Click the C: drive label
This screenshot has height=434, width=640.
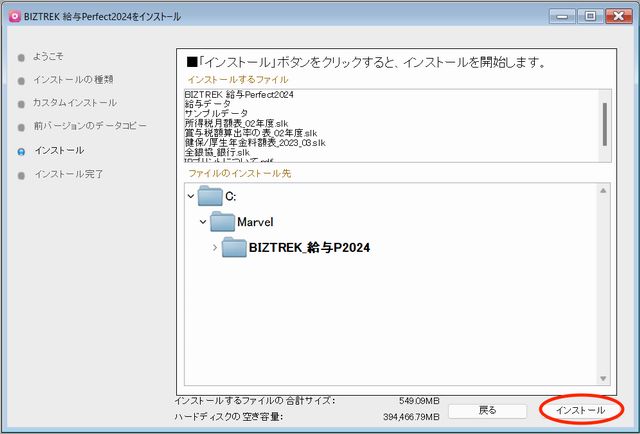(231, 197)
